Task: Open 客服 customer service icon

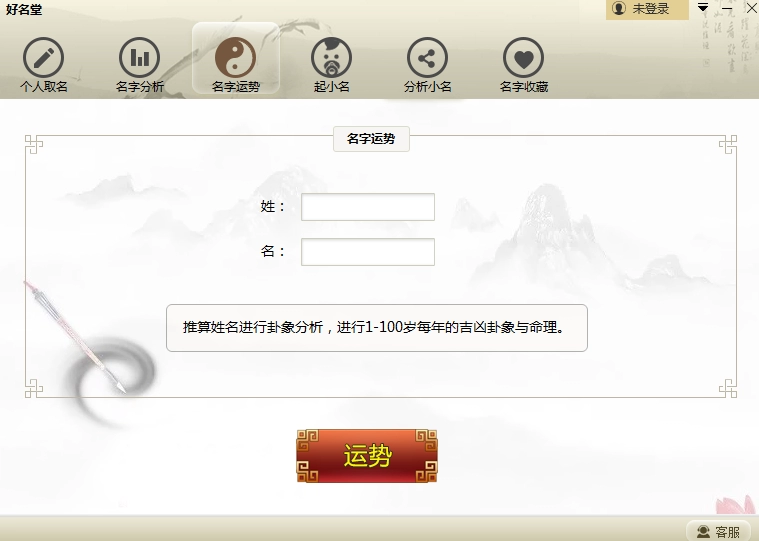Action: click(x=703, y=531)
